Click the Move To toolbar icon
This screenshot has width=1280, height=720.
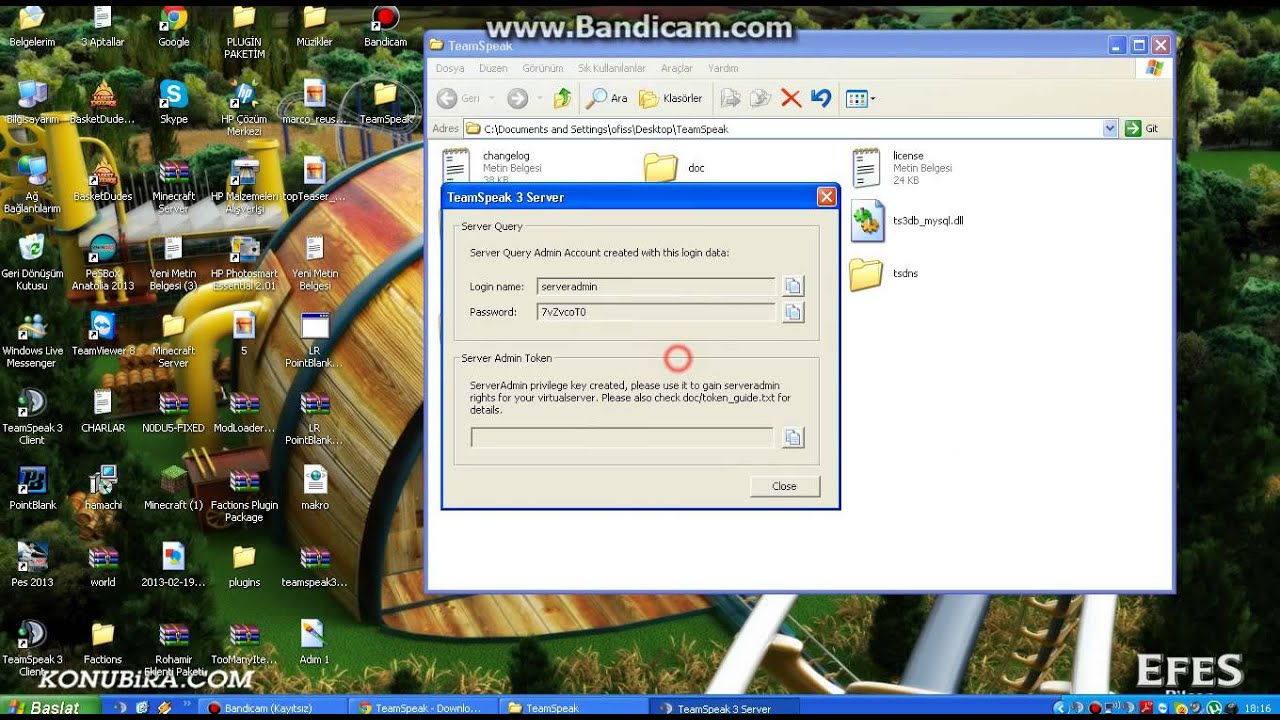[731, 98]
